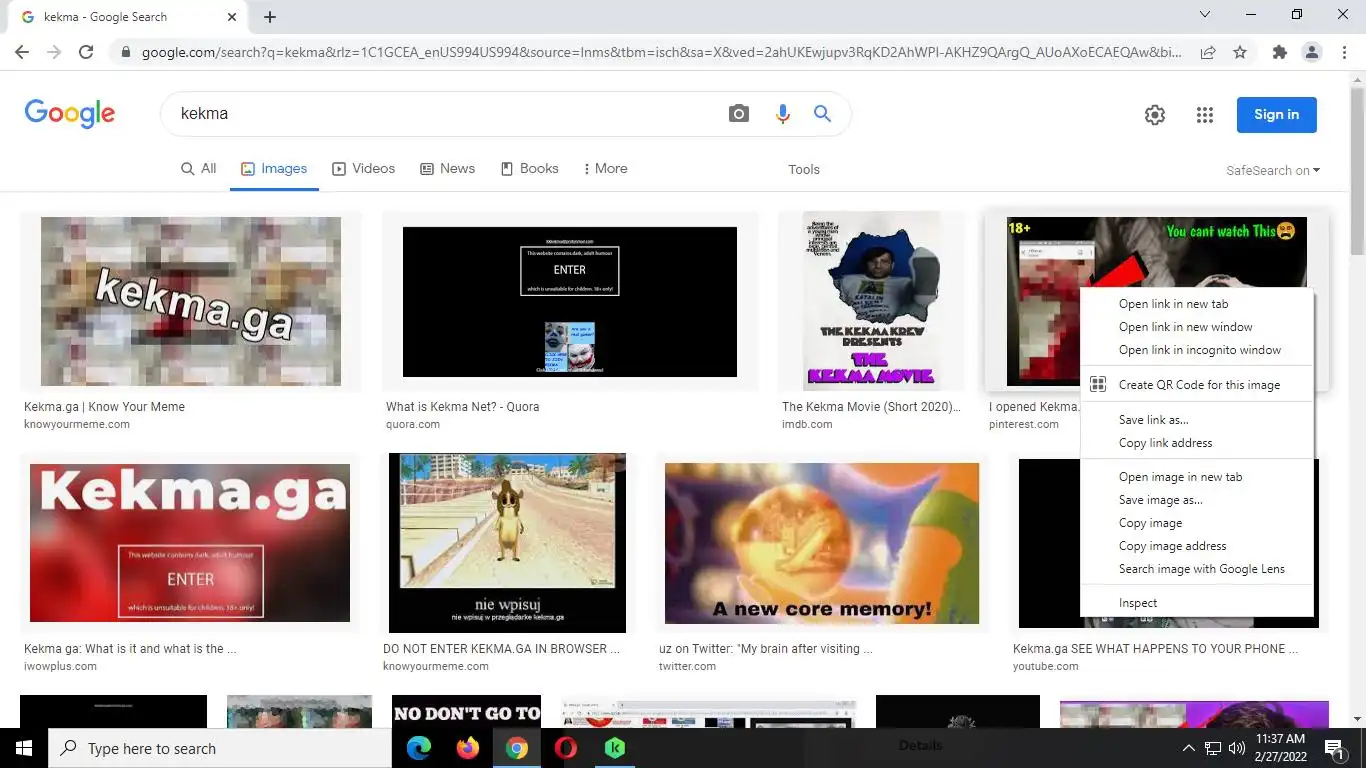Open Kekma ga What is it link
Viewport: 1366px width, 768px height.
click(130, 649)
